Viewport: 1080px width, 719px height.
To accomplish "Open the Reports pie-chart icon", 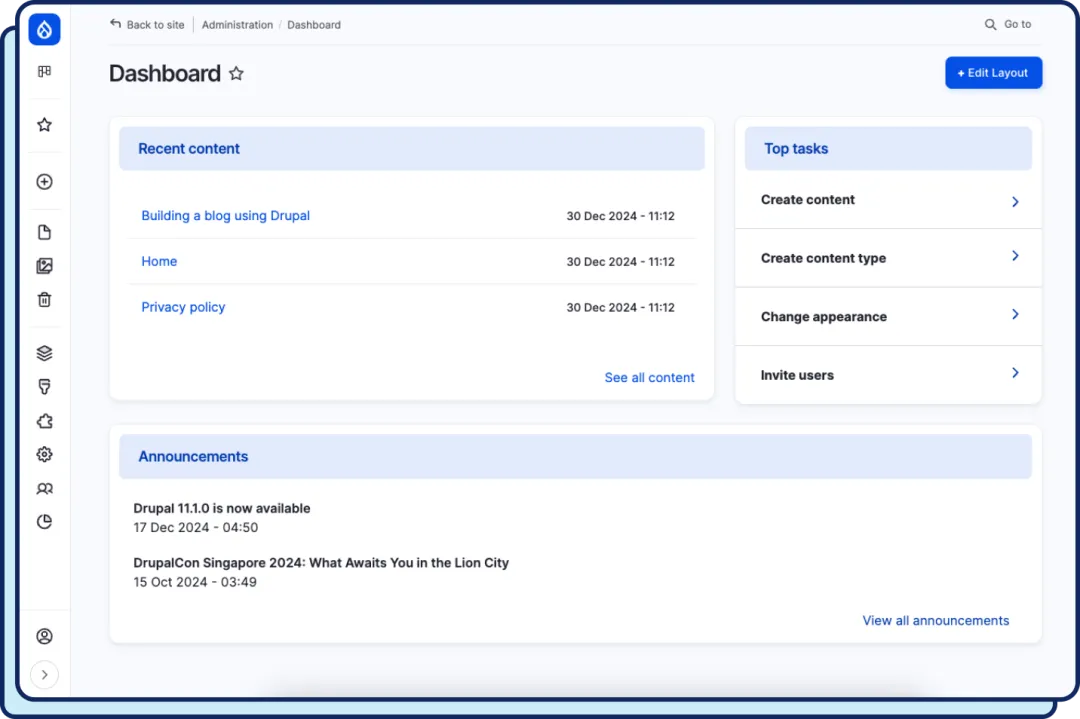I will click(x=44, y=521).
